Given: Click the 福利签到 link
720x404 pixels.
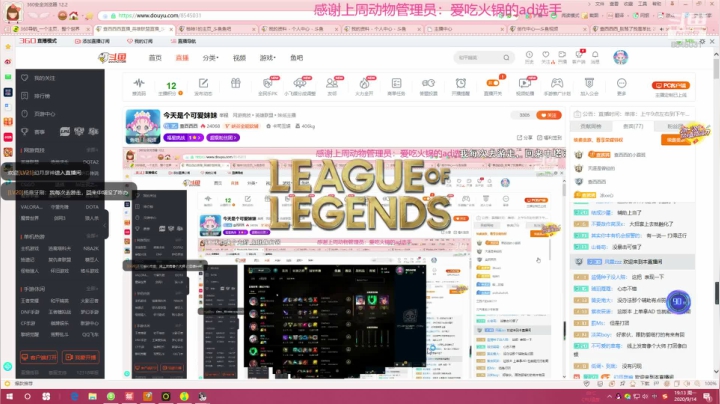Looking at the screenshot, I should (550, 137).
